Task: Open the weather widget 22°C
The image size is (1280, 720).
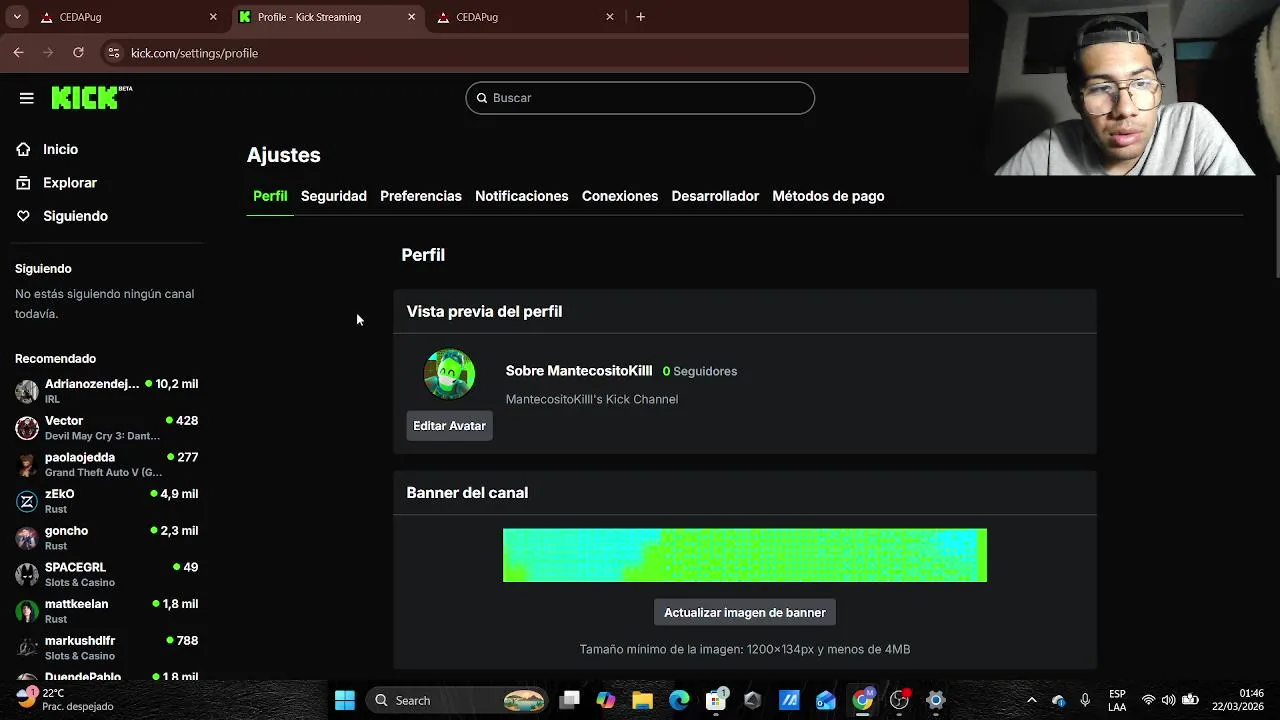Action: 65,700
